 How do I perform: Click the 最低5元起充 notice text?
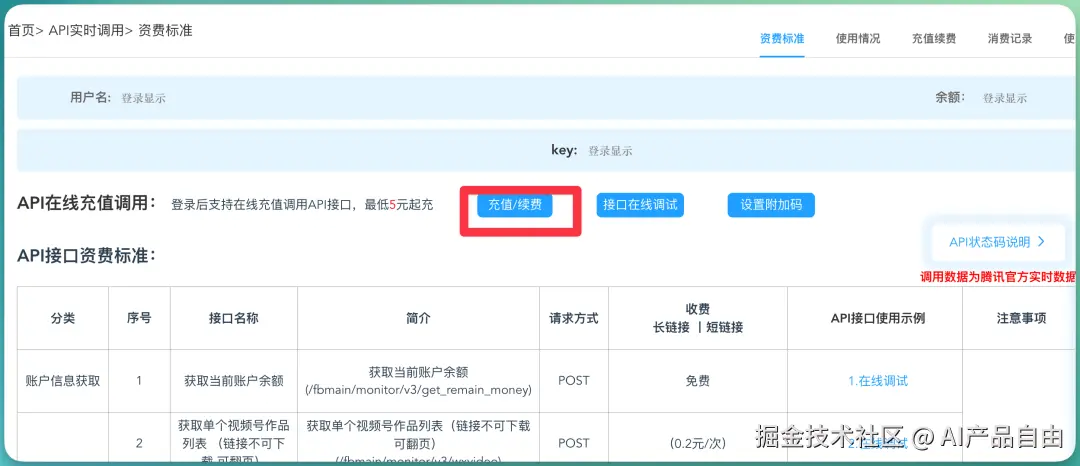[x=399, y=205]
